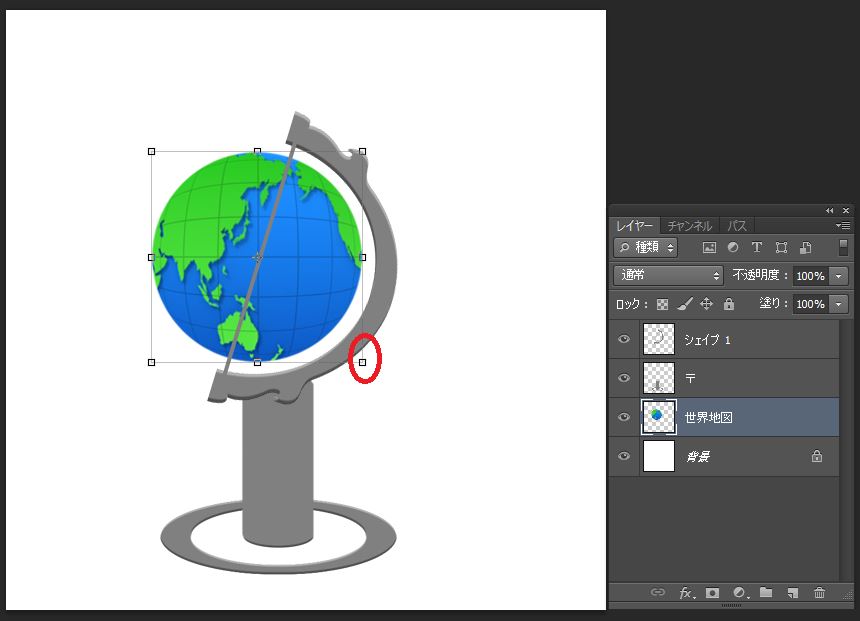Hide the シェイプ 1 layer

point(625,340)
